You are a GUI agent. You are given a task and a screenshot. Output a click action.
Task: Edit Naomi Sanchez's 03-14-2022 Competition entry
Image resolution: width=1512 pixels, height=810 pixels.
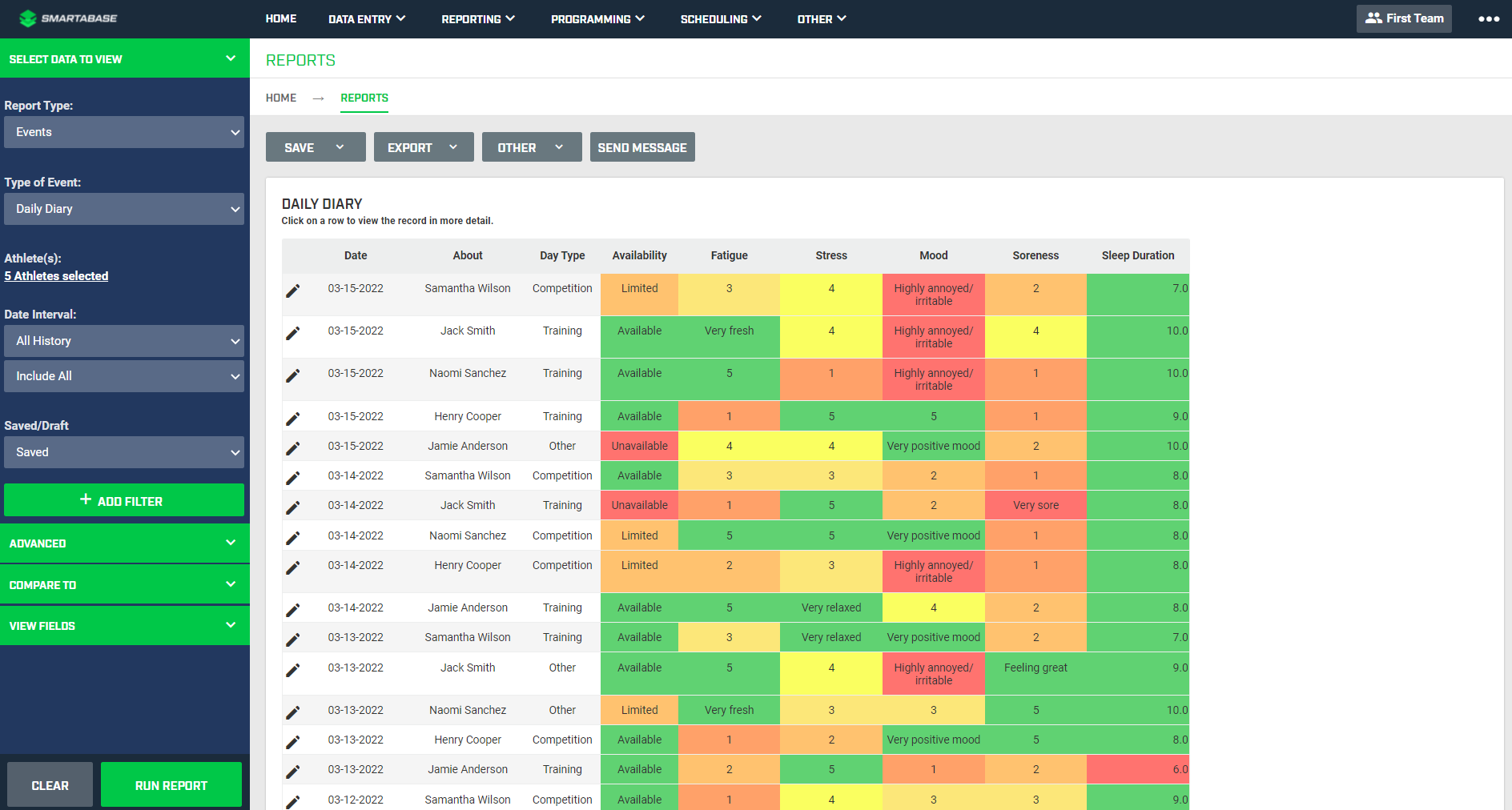click(x=293, y=535)
